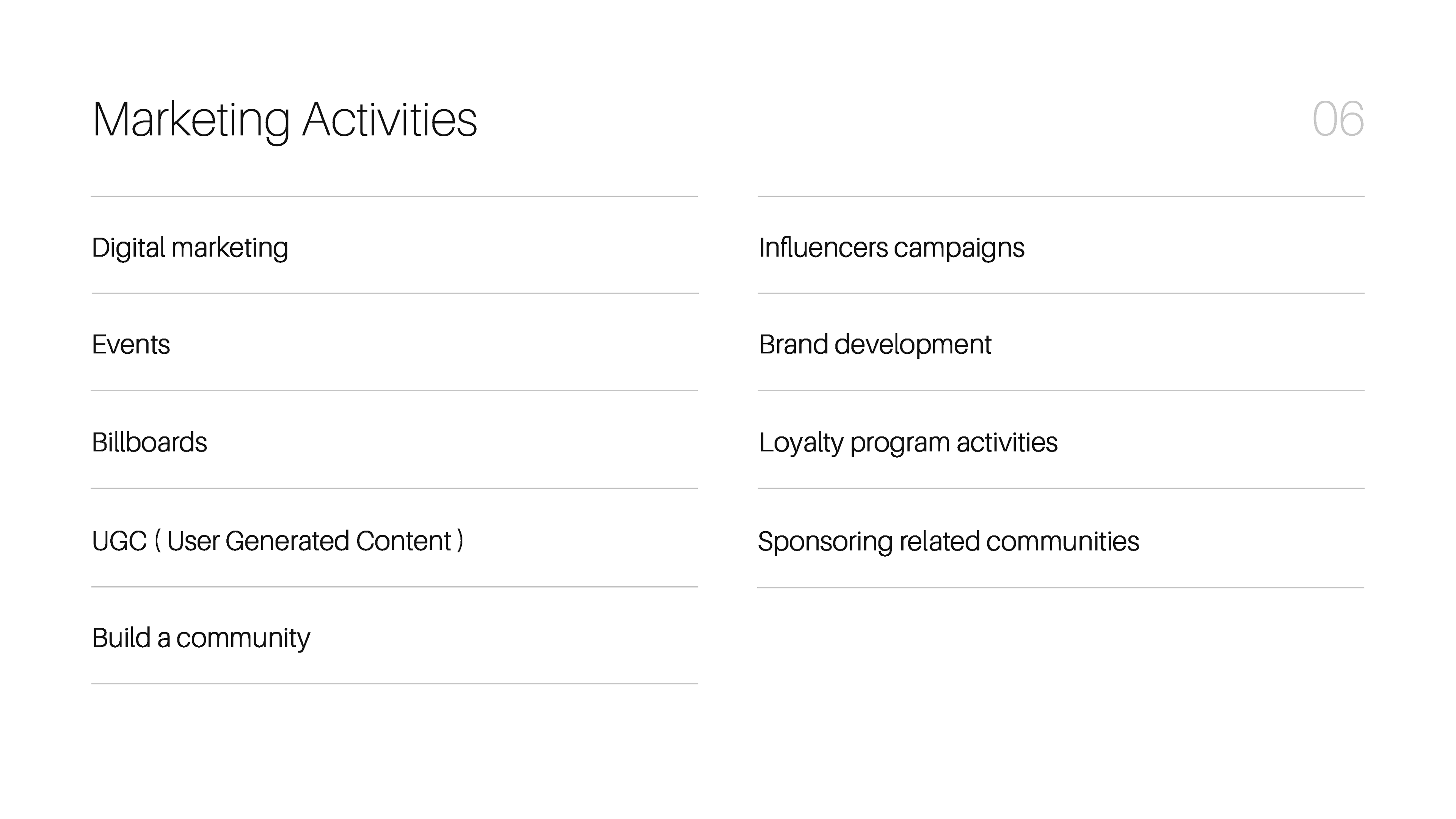This screenshot has height=819, width=1456.
Task: Click the Brand development entry
Action: (875, 345)
